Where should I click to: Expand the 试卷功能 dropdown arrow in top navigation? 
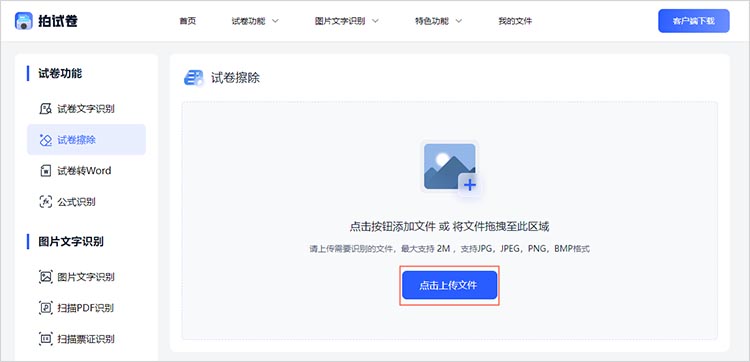click(275, 21)
